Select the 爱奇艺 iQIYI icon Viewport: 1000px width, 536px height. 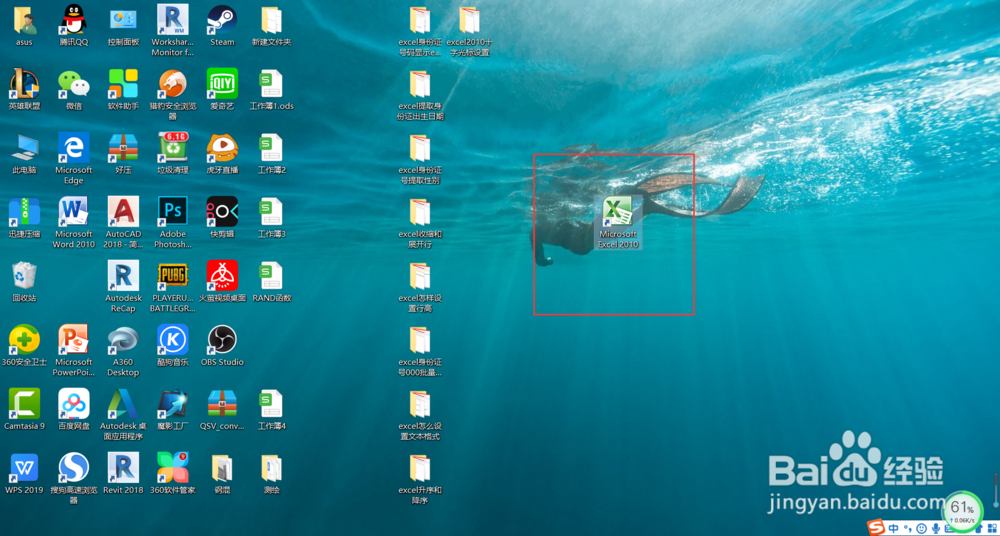click(222, 89)
